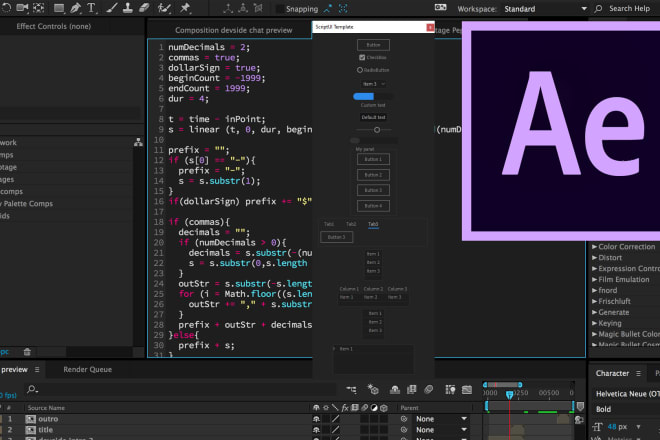The width and height of the screenshot is (660, 440).
Task: Toggle shy switch for title layer
Action: pos(316,430)
